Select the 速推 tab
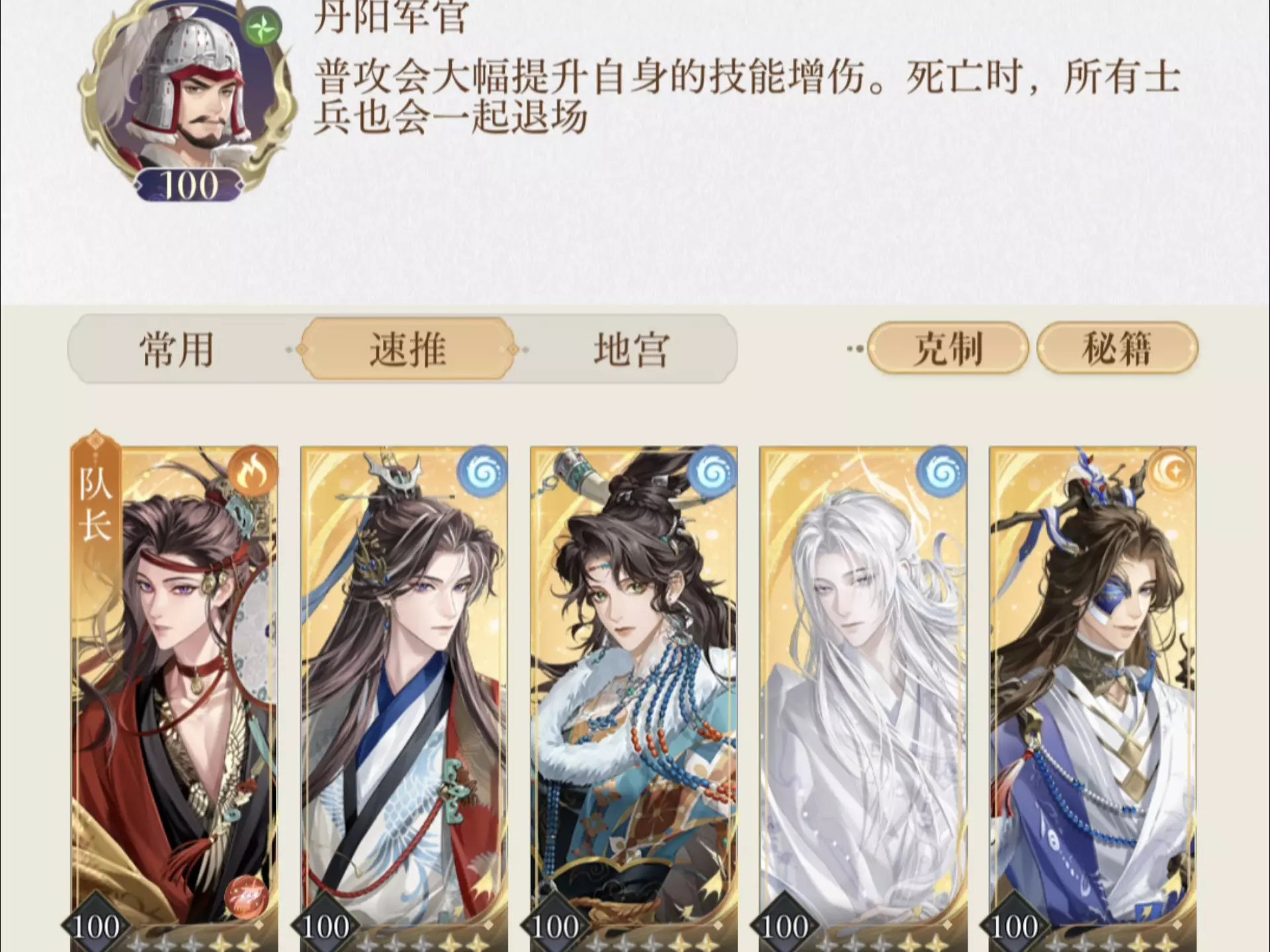1270x952 pixels. coord(407,349)
